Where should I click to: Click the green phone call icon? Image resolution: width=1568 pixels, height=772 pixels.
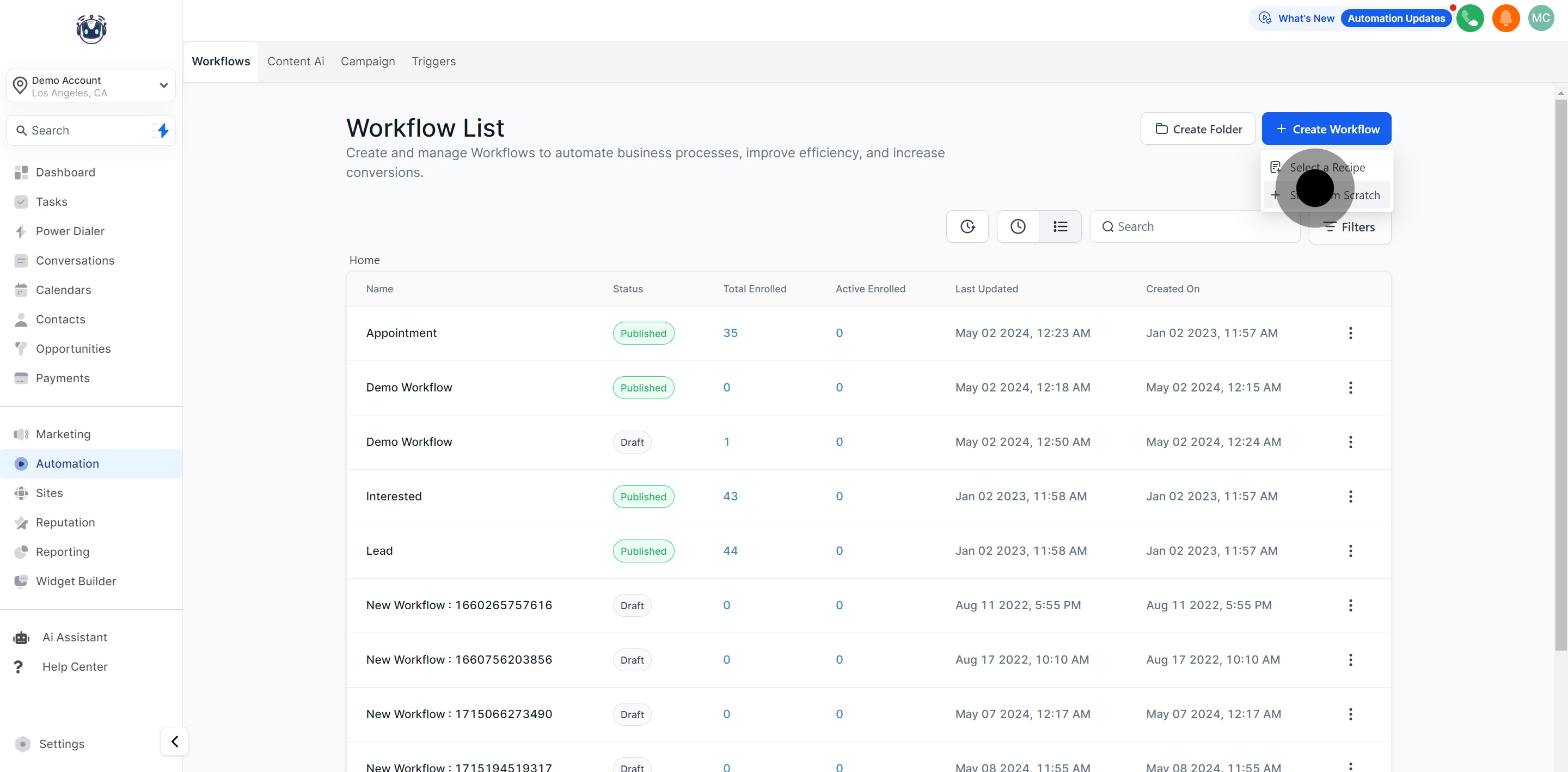[1469, 19]
